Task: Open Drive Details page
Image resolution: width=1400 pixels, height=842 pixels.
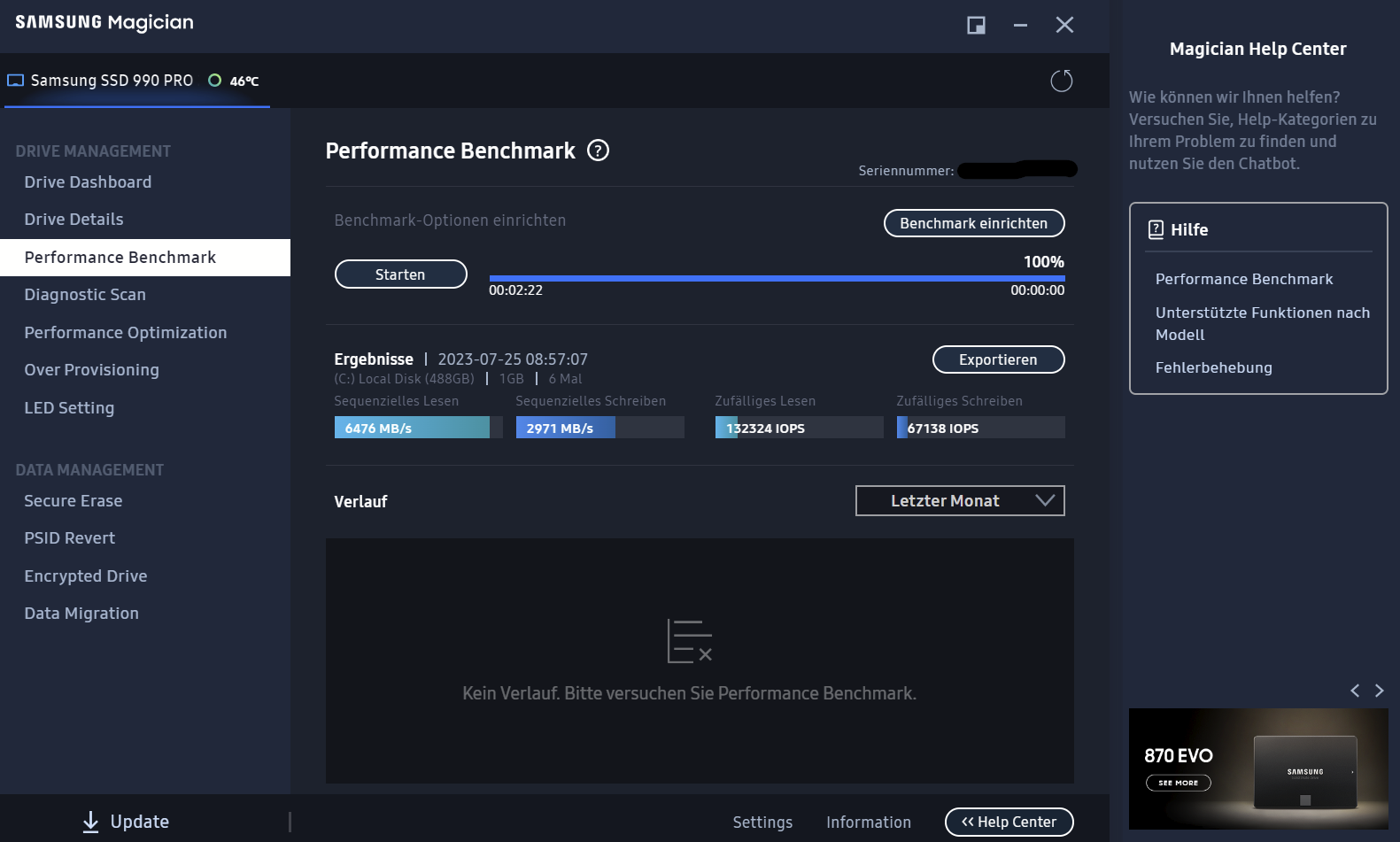Action: (x=73, y=220)
